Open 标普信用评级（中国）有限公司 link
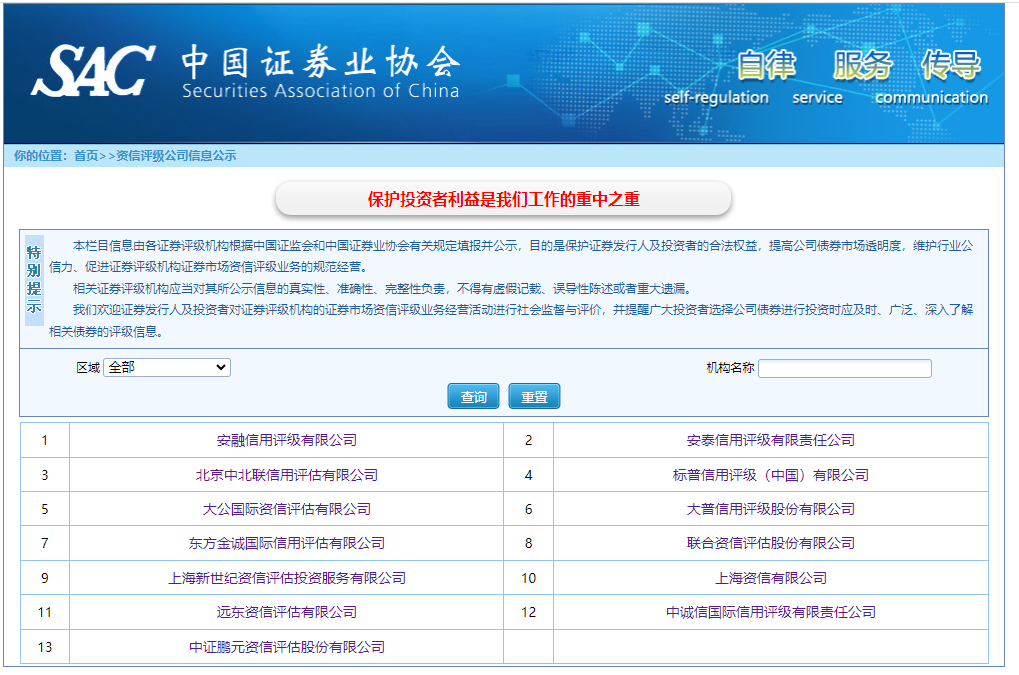The width and height of the screenshot is (1019, 675). tap(771, 475)
